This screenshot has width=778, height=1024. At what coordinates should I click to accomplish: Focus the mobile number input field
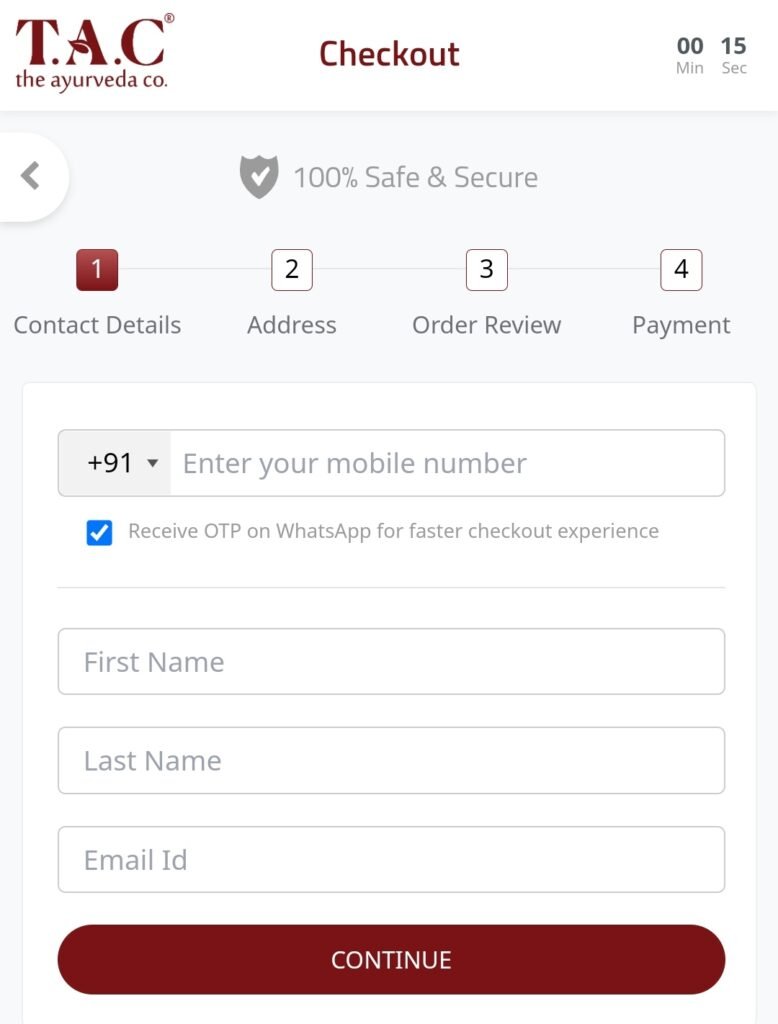[447, 463]
